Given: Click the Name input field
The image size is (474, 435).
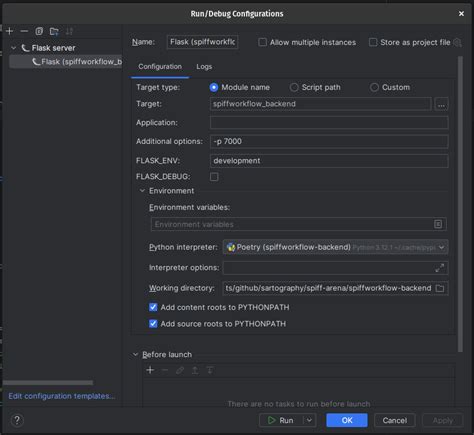Looking at the screenshot, I should (x=202, y=42).
